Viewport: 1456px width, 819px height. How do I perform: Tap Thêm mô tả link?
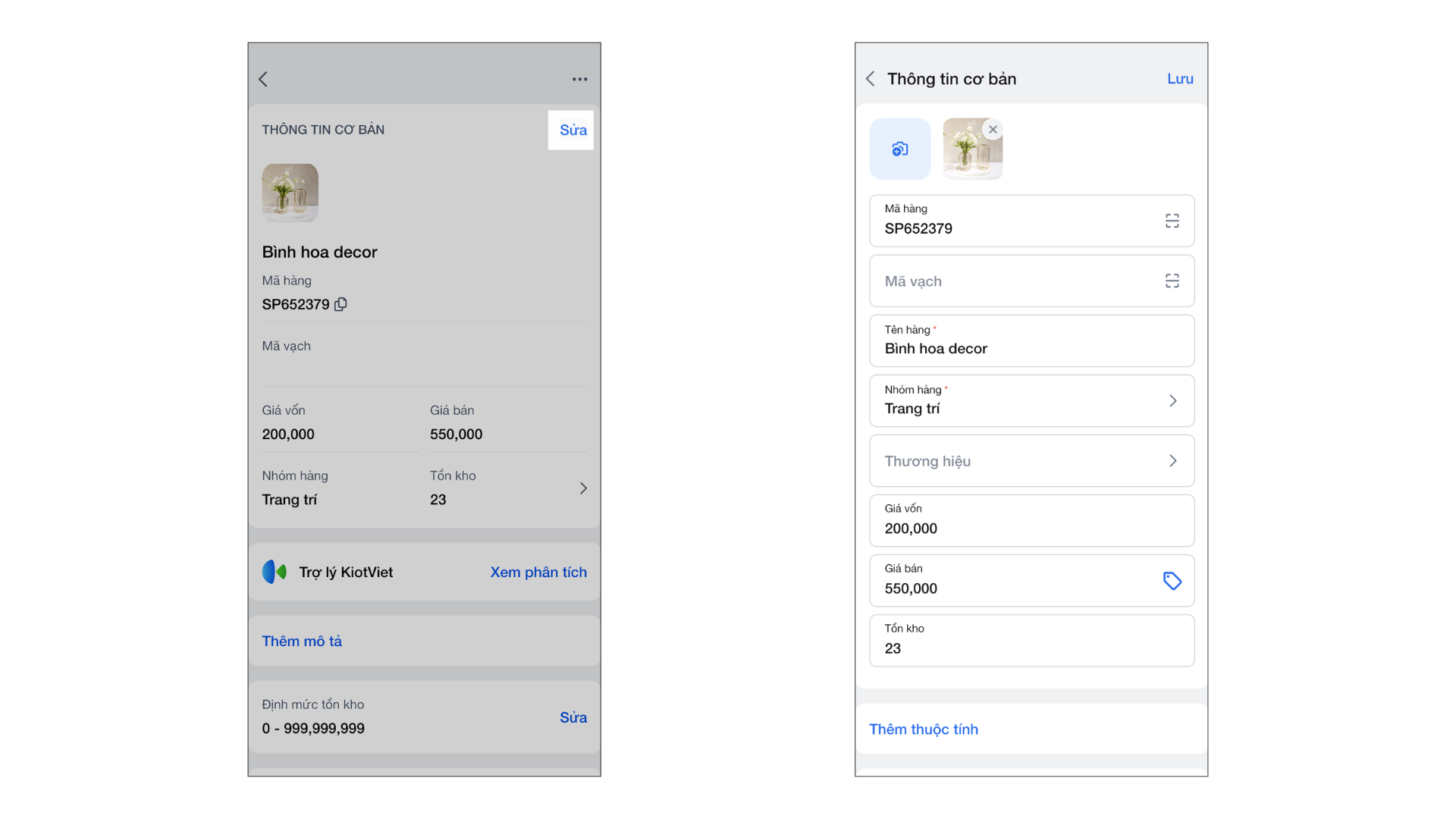point(302,641)
